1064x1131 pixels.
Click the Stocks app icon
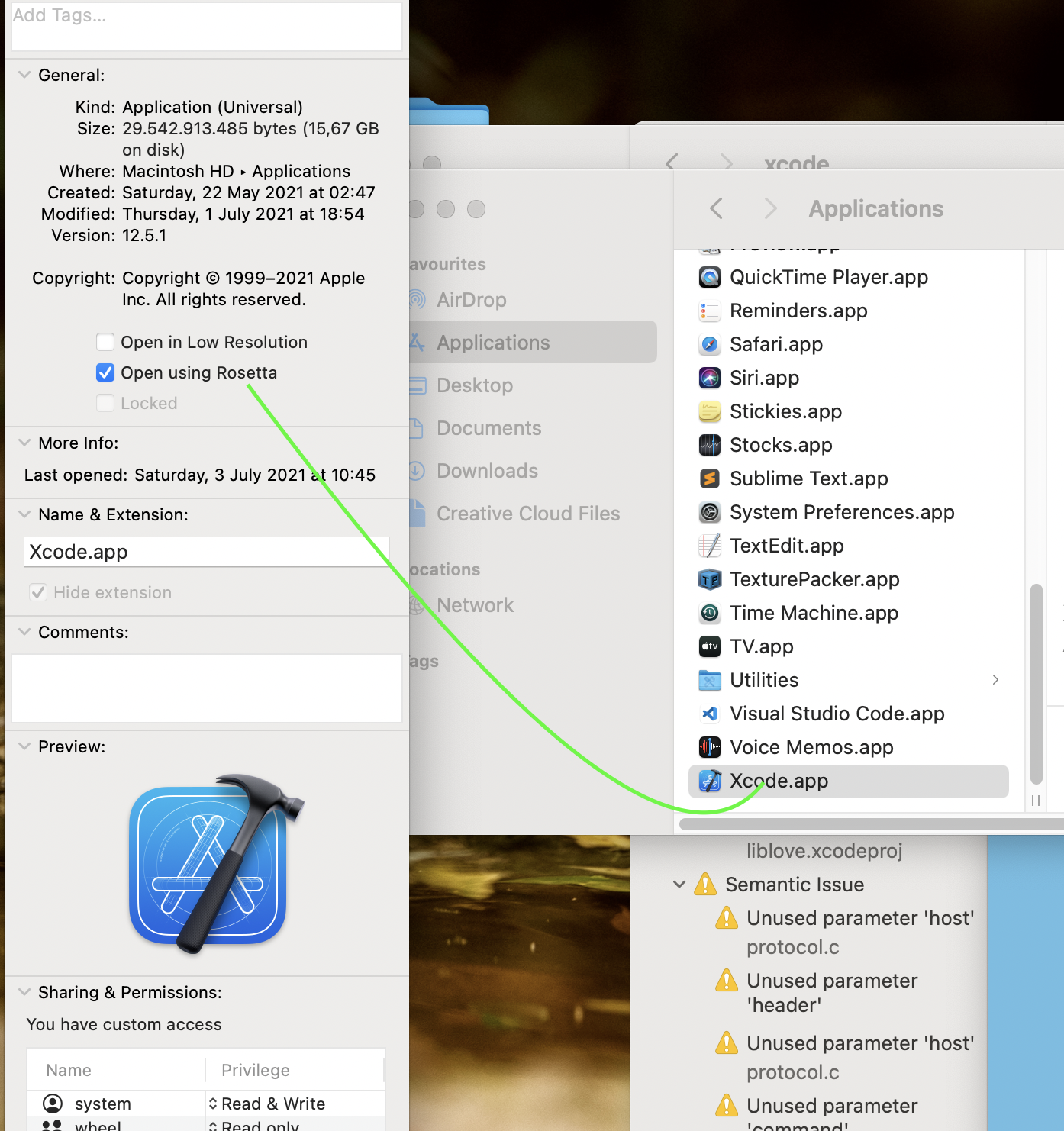coord(710,445)
